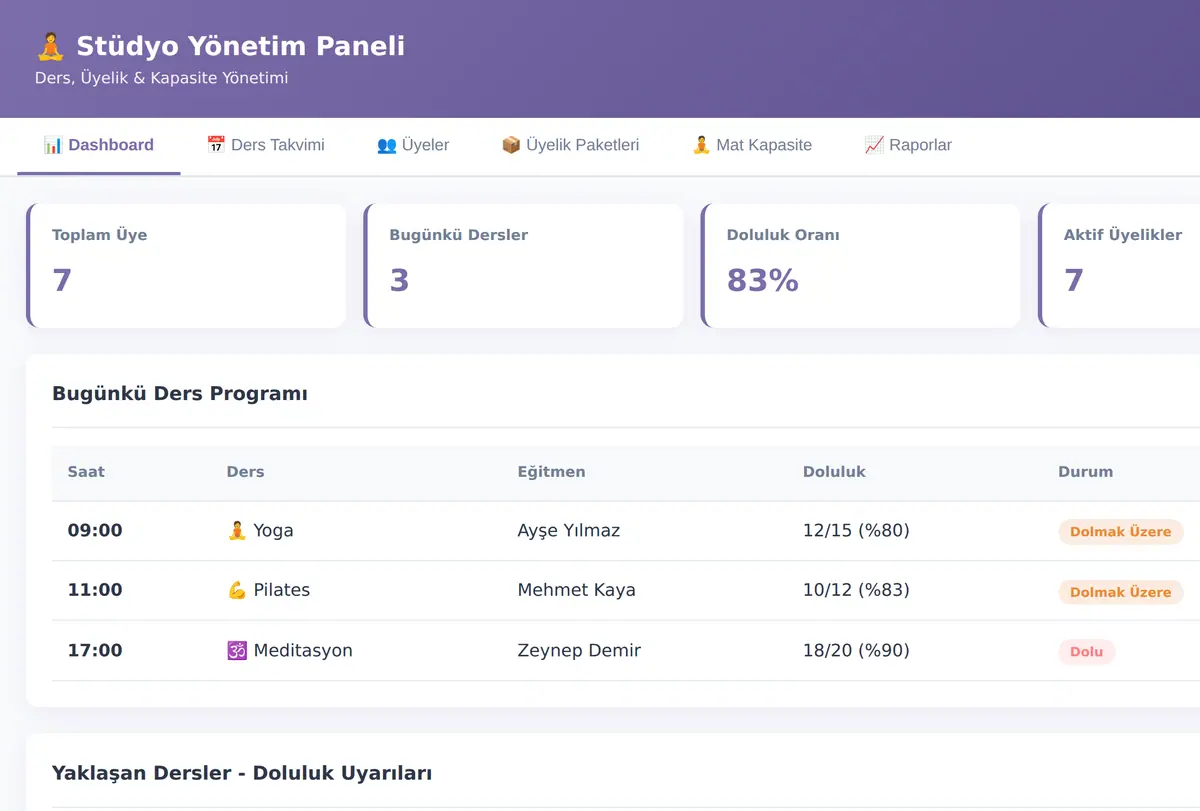
Task: Click instructor name Zeynep Demir
Action: [579, 650]
